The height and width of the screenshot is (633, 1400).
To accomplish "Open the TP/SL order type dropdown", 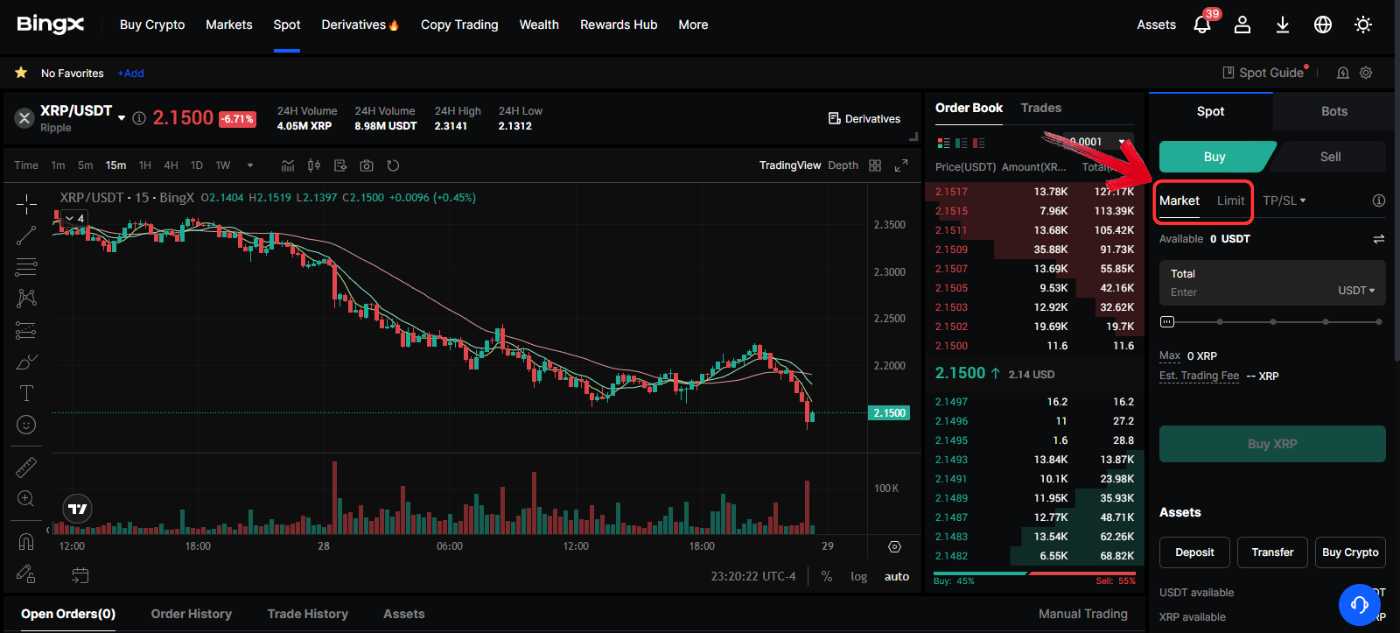I will click(x=1284, y=200).
